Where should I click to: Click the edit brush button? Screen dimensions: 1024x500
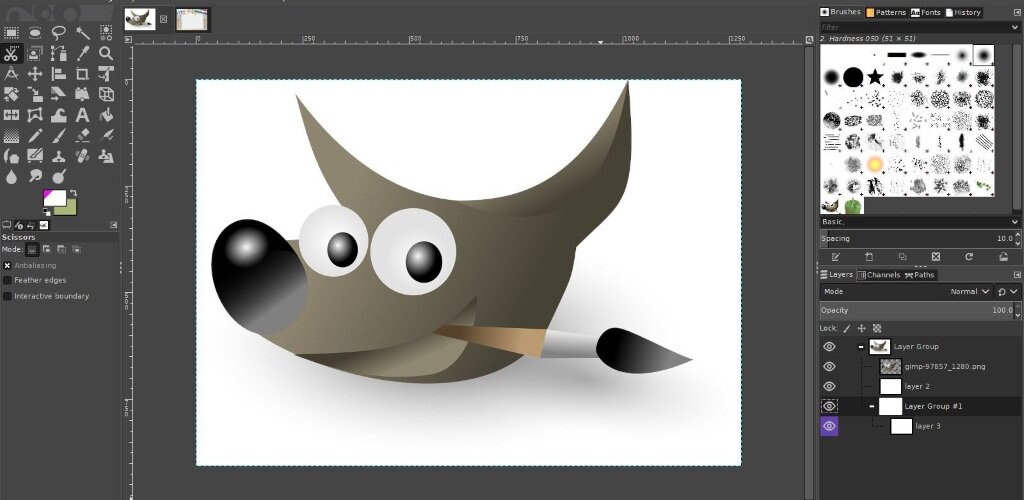point(836,257)
